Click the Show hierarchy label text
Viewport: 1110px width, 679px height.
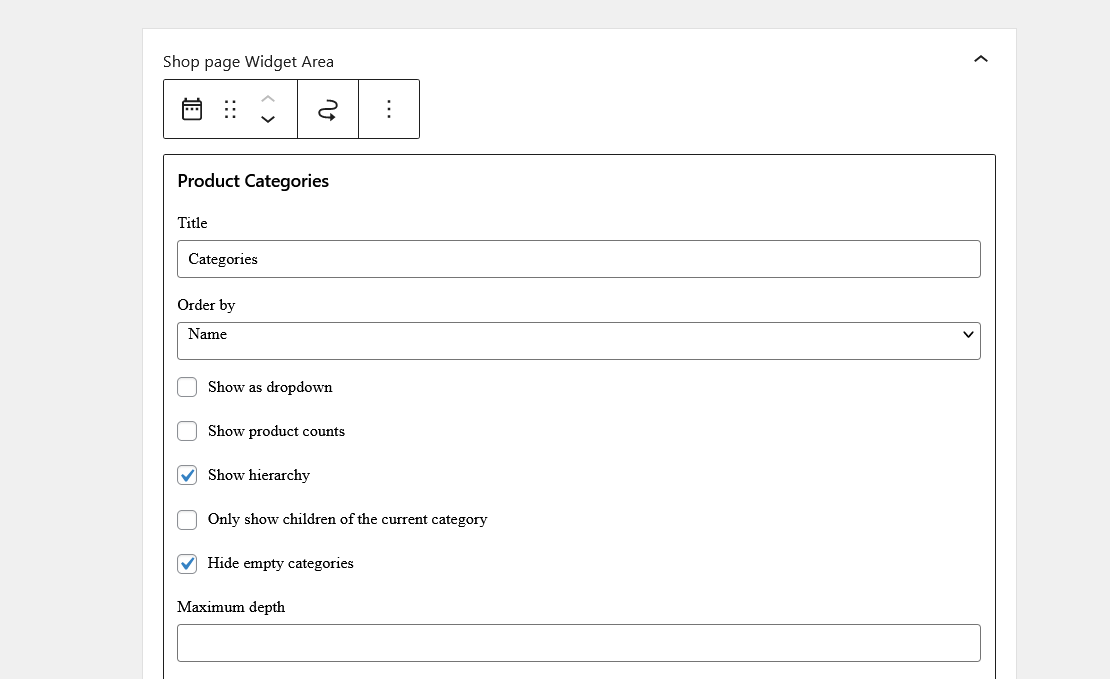coord(259,475)
